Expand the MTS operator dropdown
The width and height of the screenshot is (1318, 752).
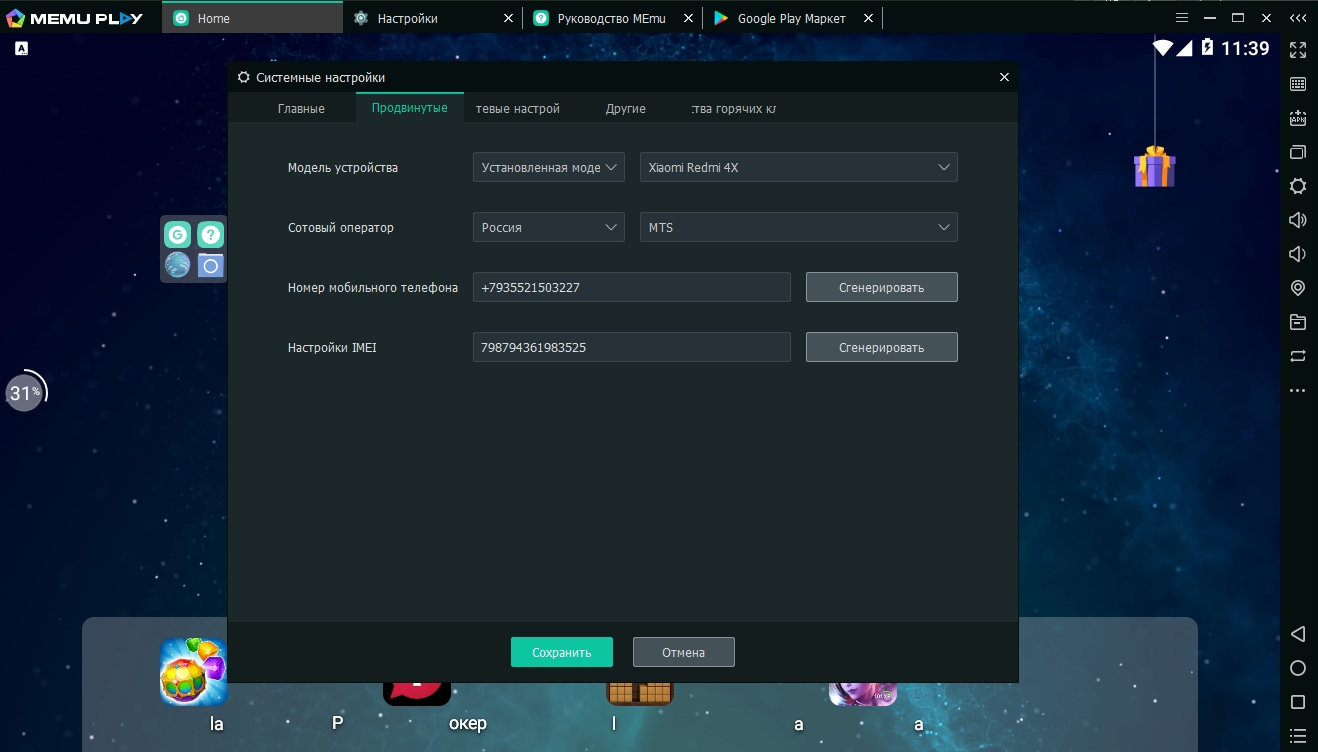798,227
